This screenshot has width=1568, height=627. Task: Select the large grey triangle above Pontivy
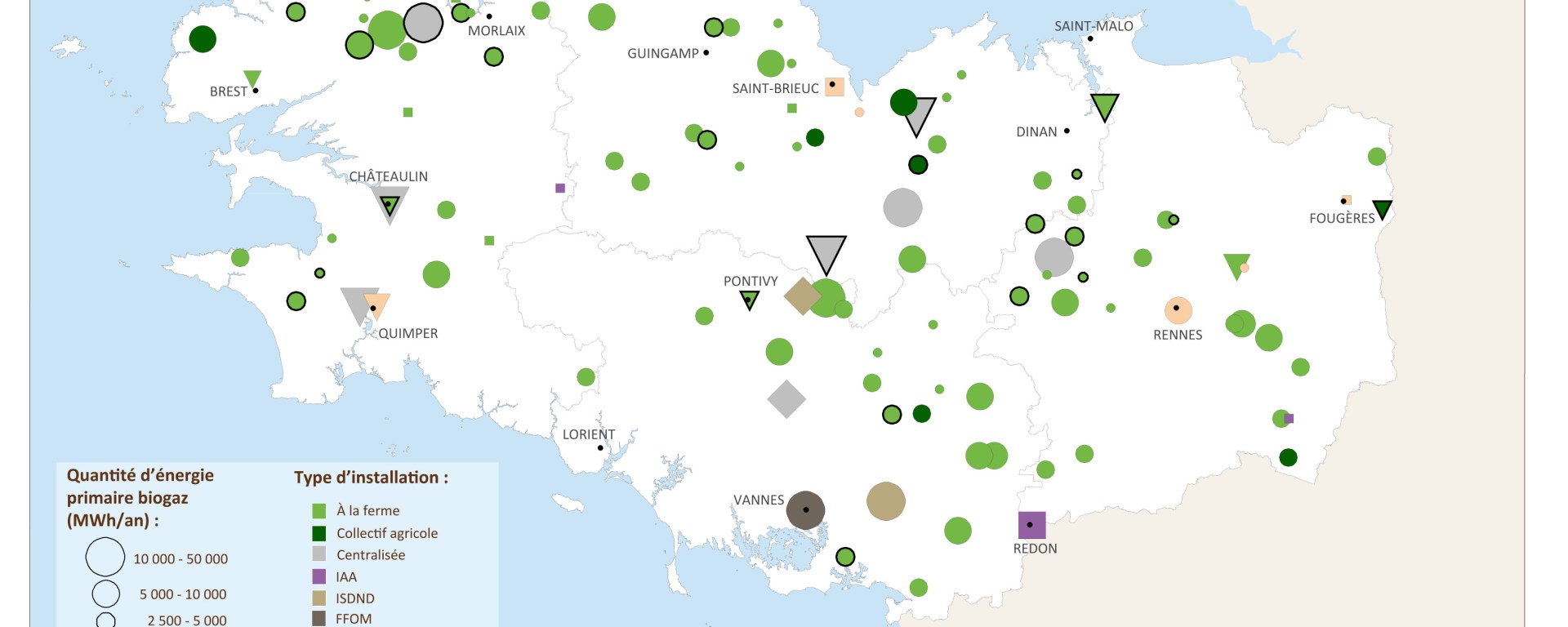pyautogui.click(x=826, y=252)
